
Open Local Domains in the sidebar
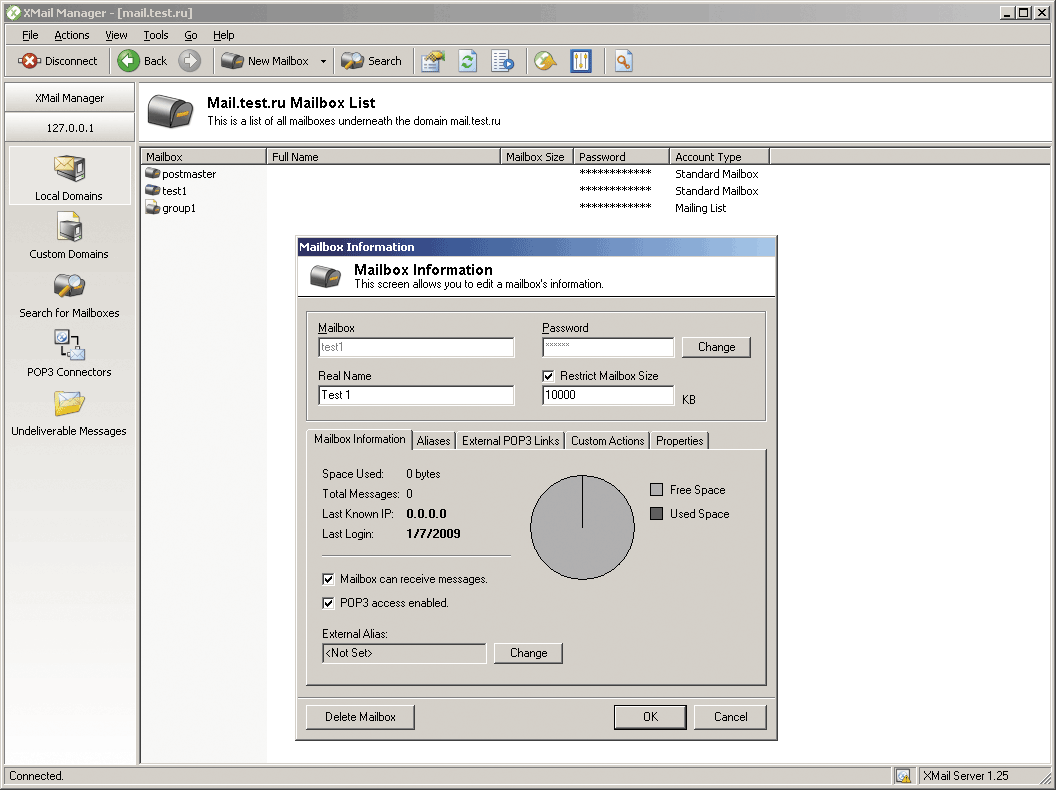[69, 177]
